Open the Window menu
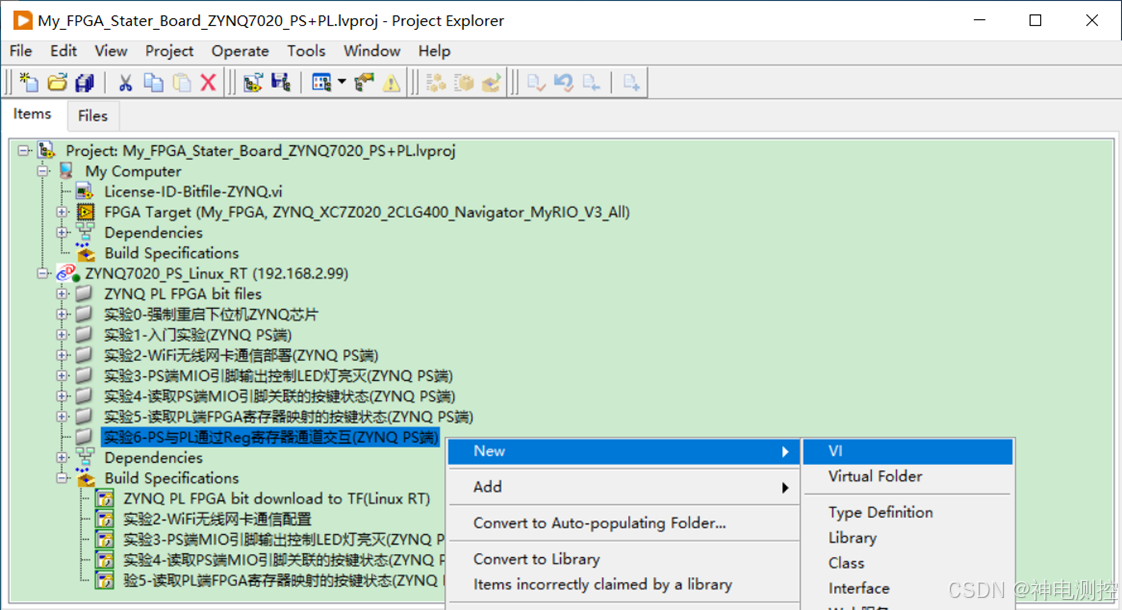Image resolution: width=1122 pixels, height=610 pixels. (x=371, y=51)
